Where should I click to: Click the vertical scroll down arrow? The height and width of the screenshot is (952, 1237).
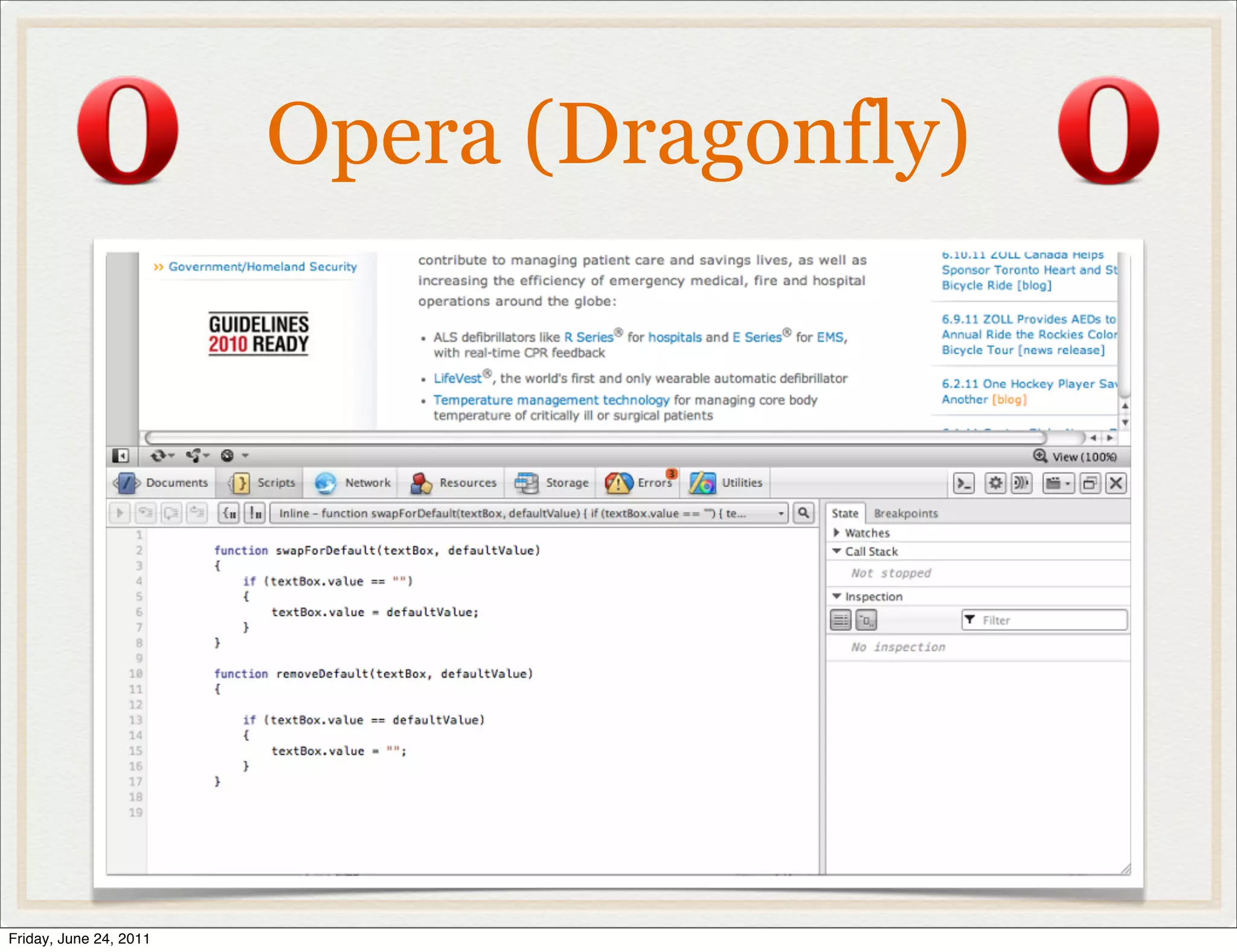1125,422
